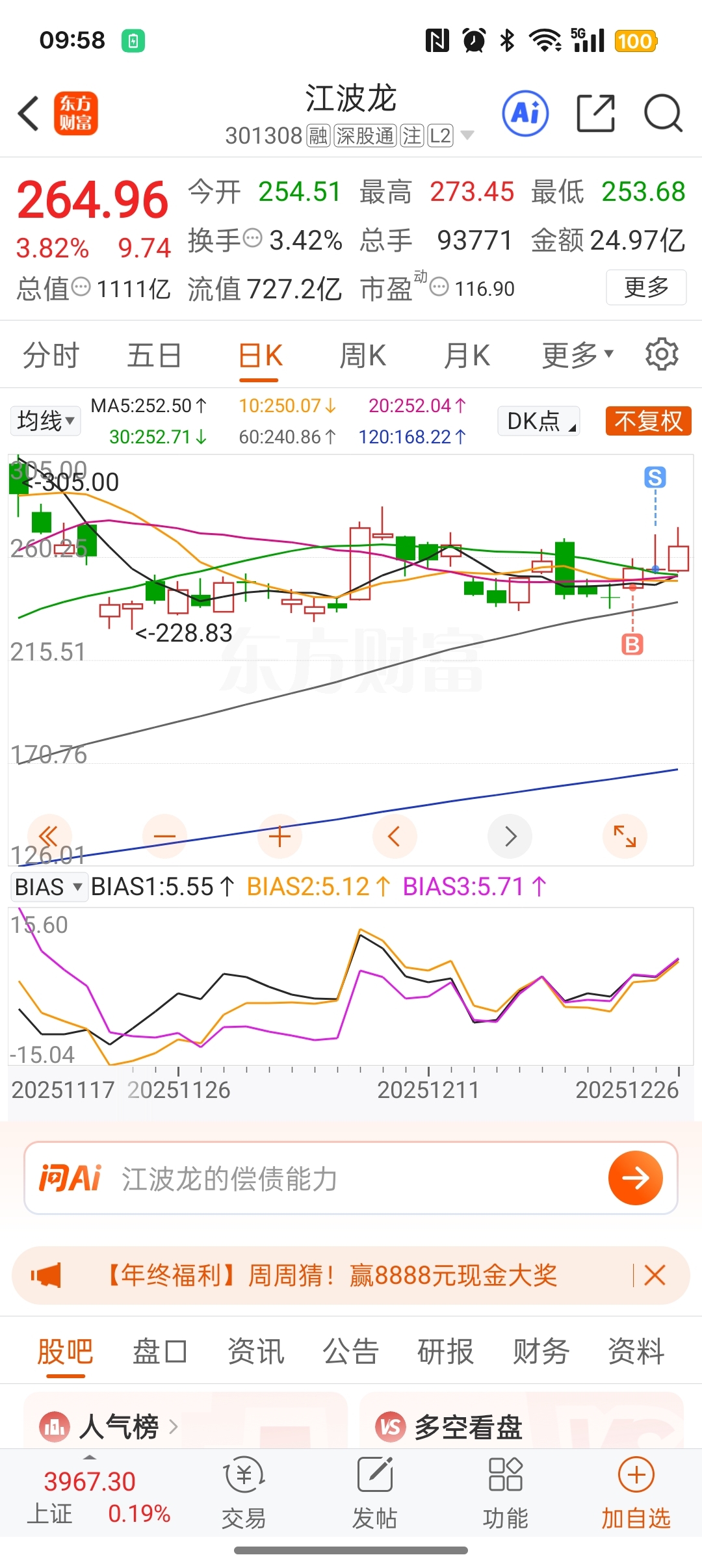Open the Ai assistant icon
The width and height of the screenshot is (702, 1568).
coord(525,113)
